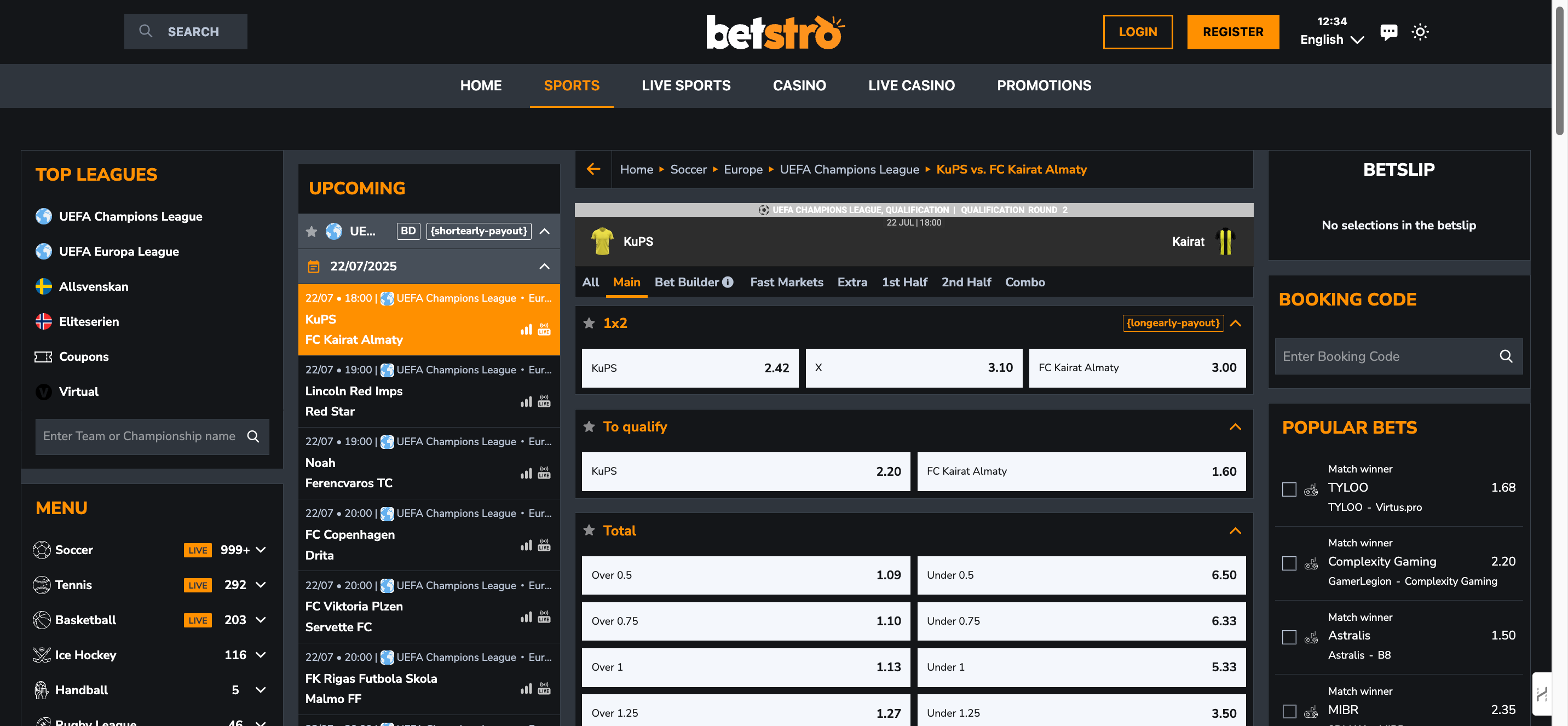Check the Complexity Gaming bet checkbox
1568x726 pixels.
1289,563
